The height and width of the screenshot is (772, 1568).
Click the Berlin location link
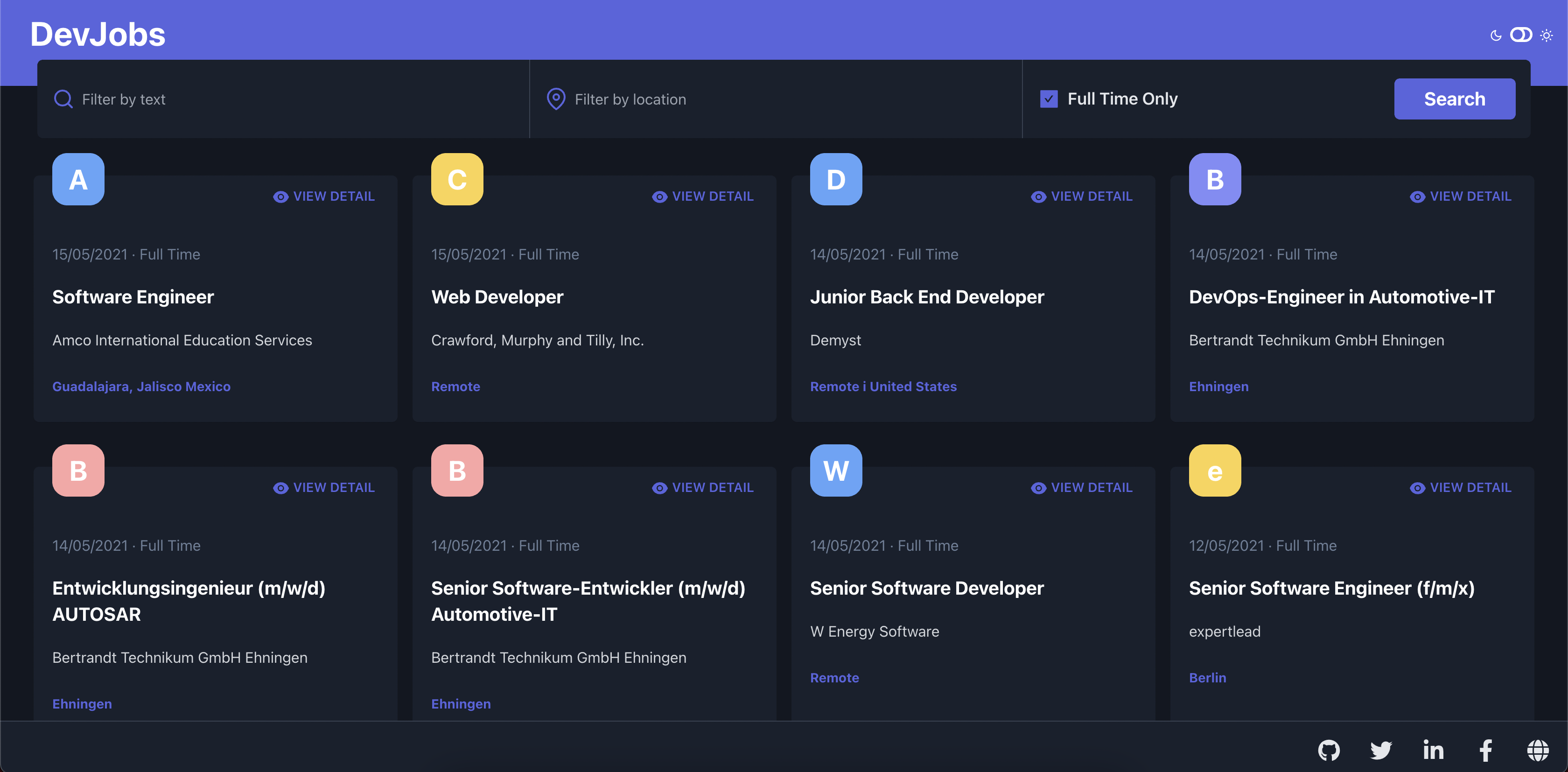coord(1207,678)
